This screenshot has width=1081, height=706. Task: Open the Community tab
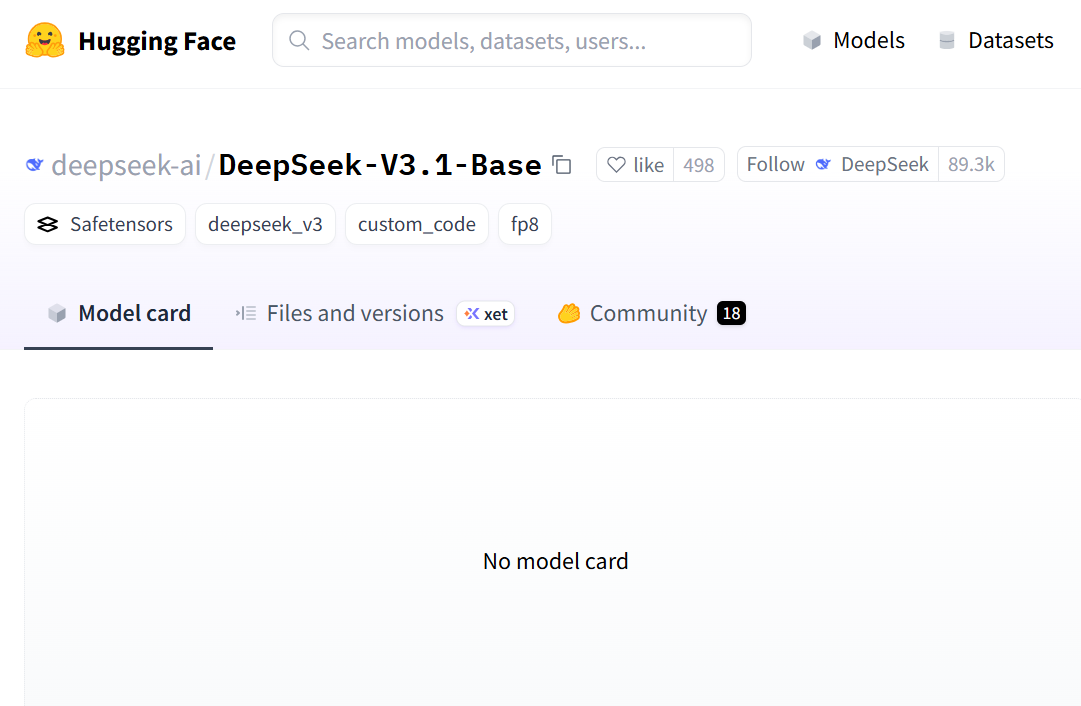(x=651, y=314)
